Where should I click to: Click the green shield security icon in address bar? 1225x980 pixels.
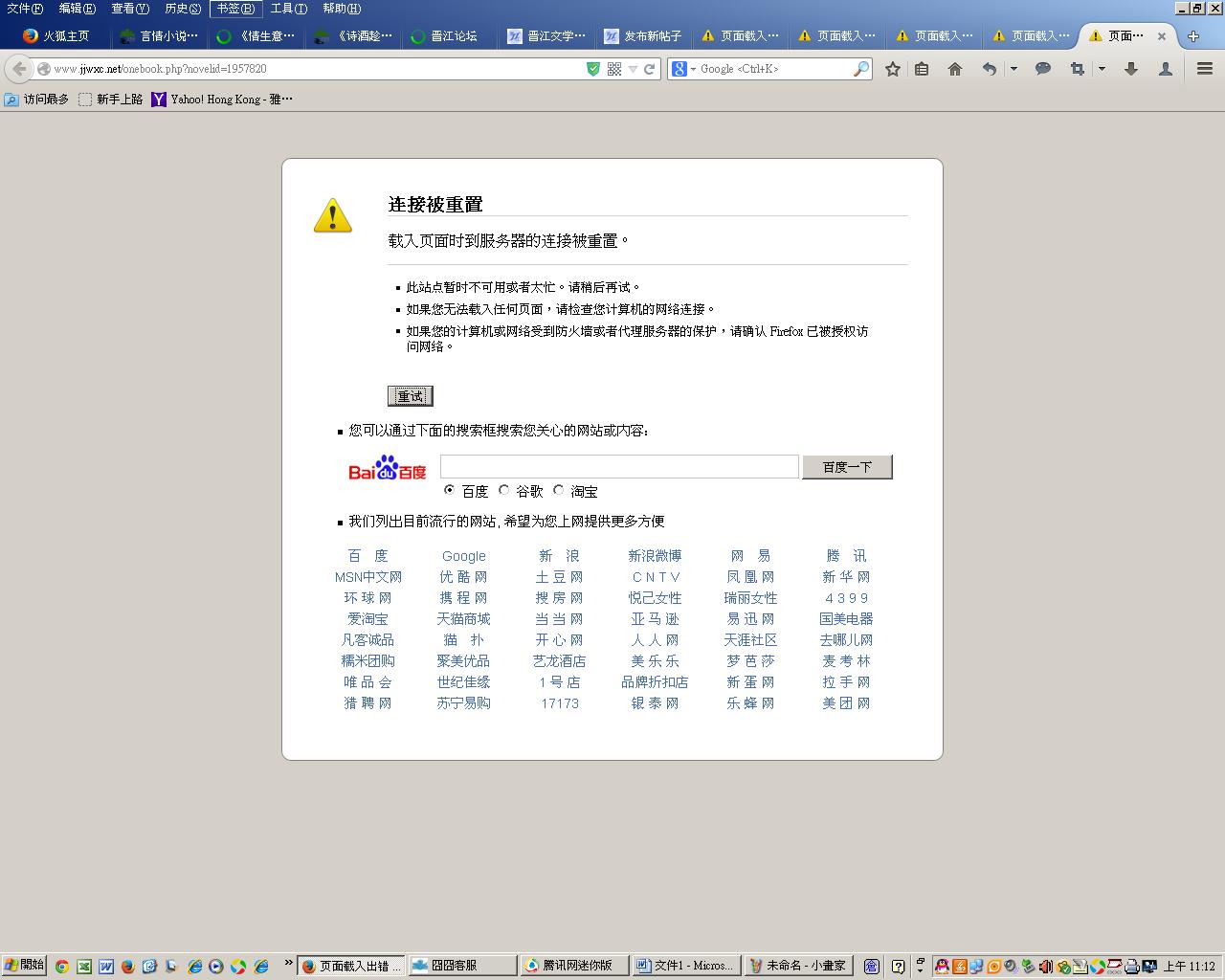pyautogui.click(x=593, y=69)
